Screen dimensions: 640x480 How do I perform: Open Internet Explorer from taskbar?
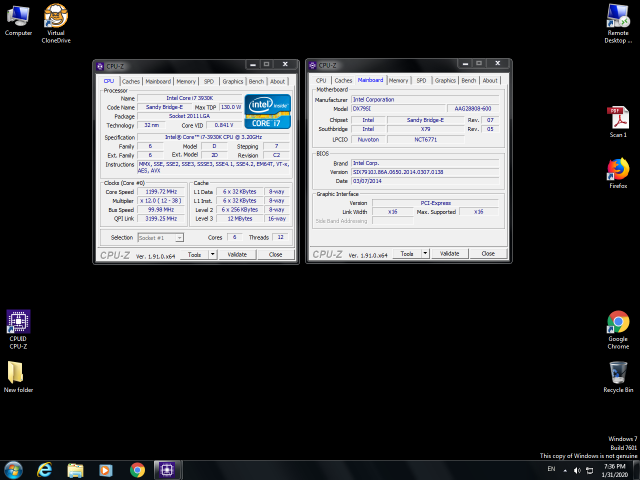[44, 470]
